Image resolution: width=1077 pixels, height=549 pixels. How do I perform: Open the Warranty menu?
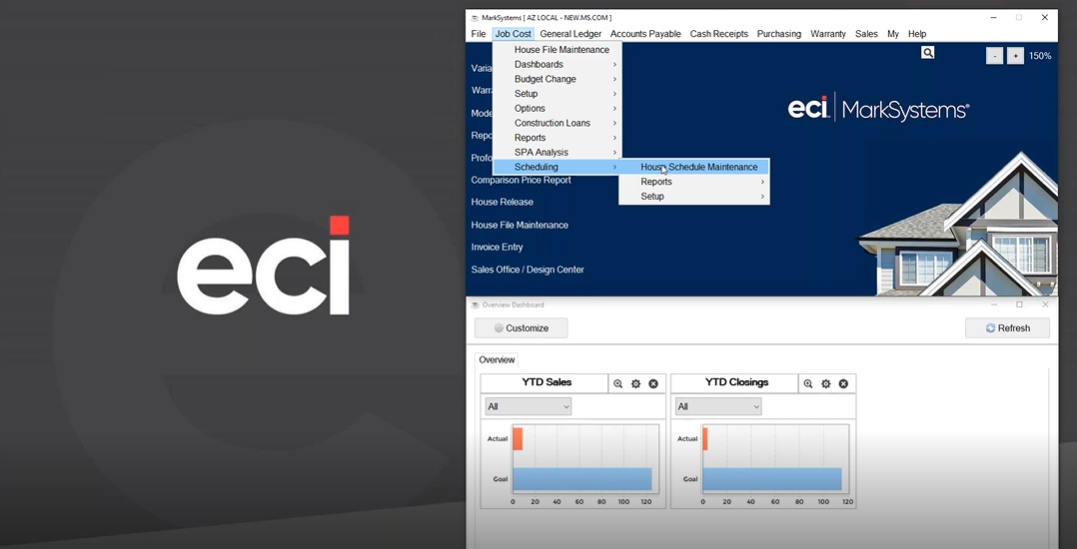click(828, 34)
